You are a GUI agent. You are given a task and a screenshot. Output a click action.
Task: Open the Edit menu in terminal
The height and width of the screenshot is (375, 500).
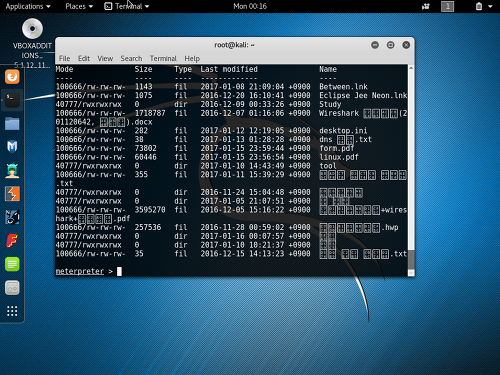click(x=84, y=58)
